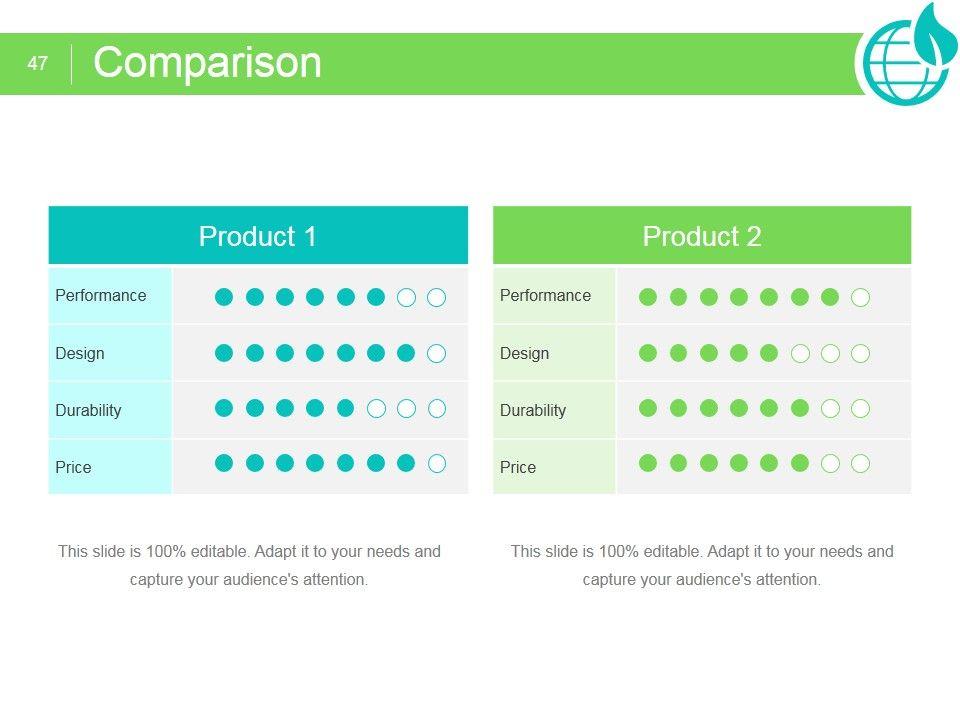Click Product 1 Performance label
This screenshot has width=960, height=720.
click(x=101, y=295)
